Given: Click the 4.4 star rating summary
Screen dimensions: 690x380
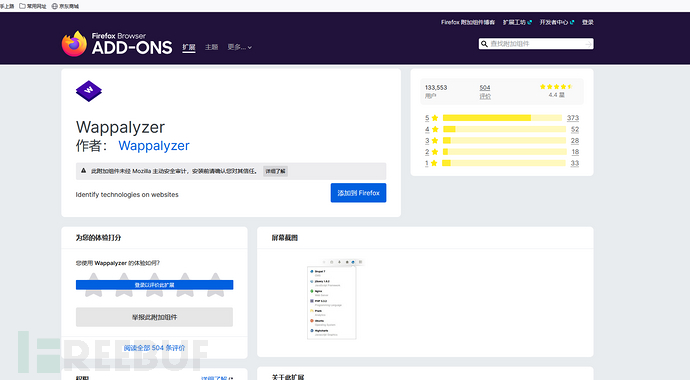Looking at the screenshot, I should [x=556, y=91].
